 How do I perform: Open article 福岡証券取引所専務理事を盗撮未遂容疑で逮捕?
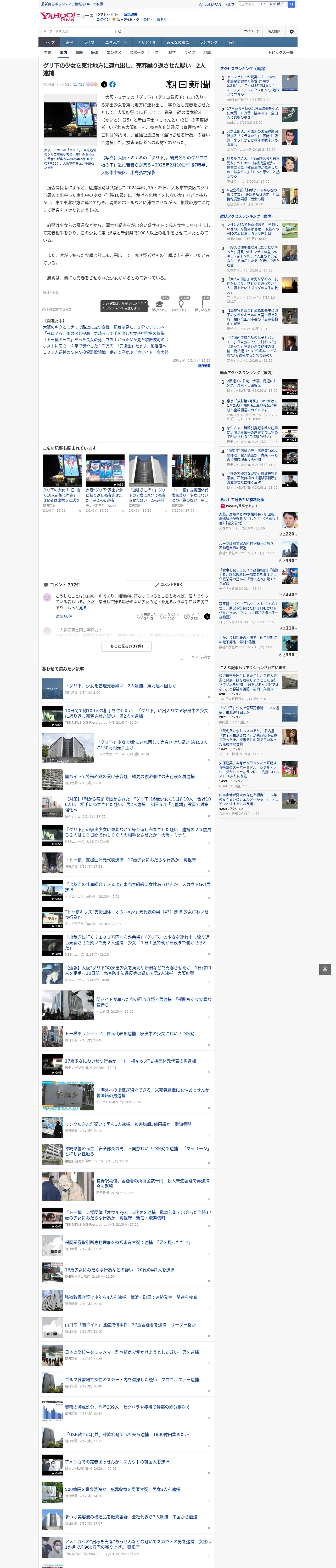point(127,1242)
